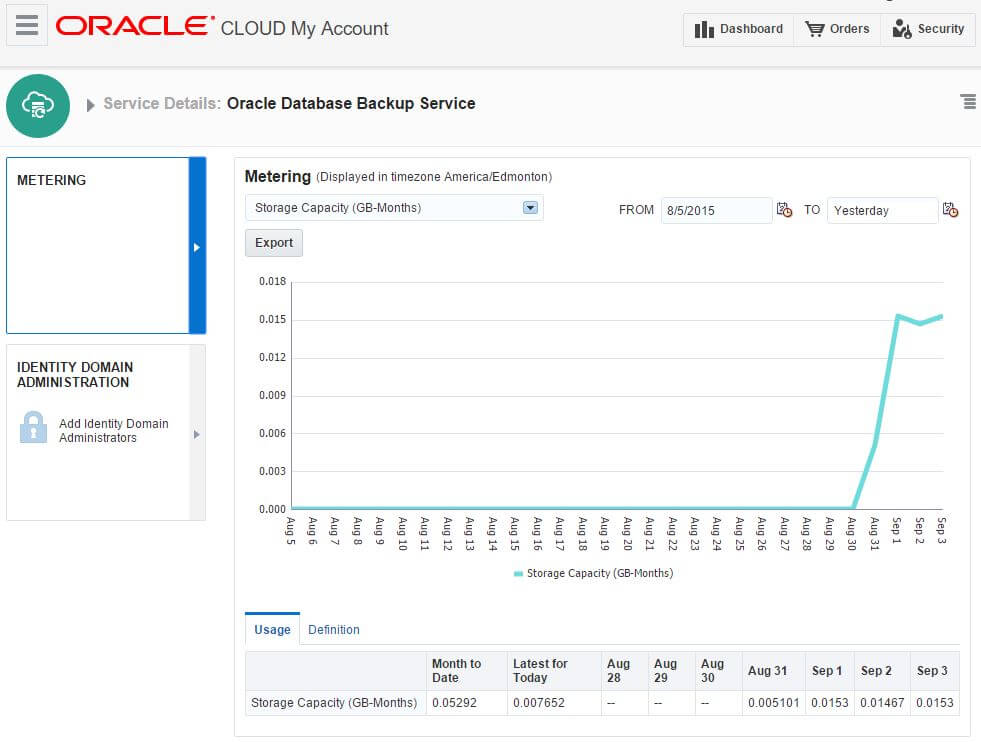The height and width of the screenshot is (742, 981).
Task: Click the Oracle logo
Action: coord(134,27)
